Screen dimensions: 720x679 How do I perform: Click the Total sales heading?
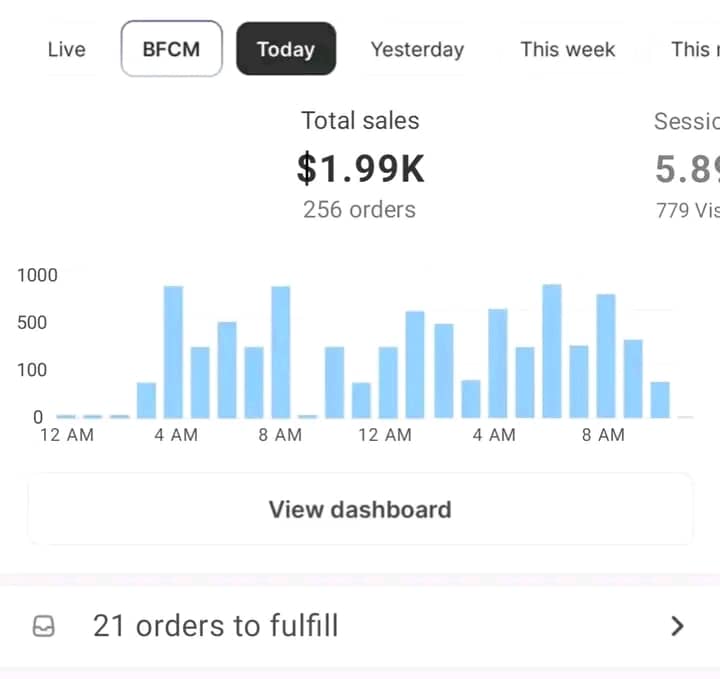pyautogui.click(x=360, y=121)
